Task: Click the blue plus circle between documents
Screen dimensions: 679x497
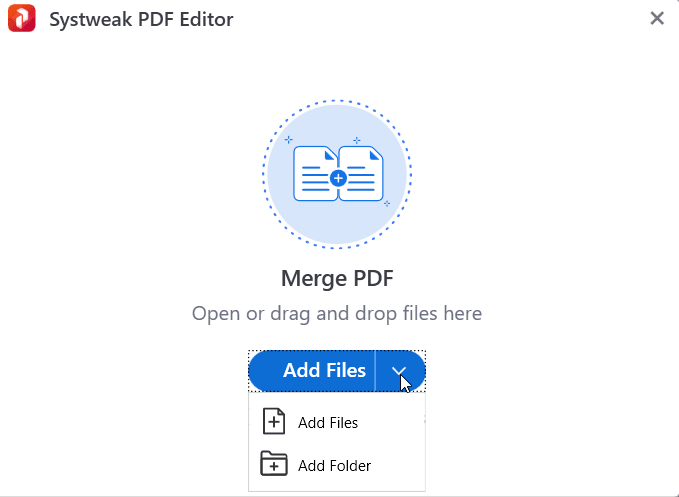Action: click(x=338, y=178)
